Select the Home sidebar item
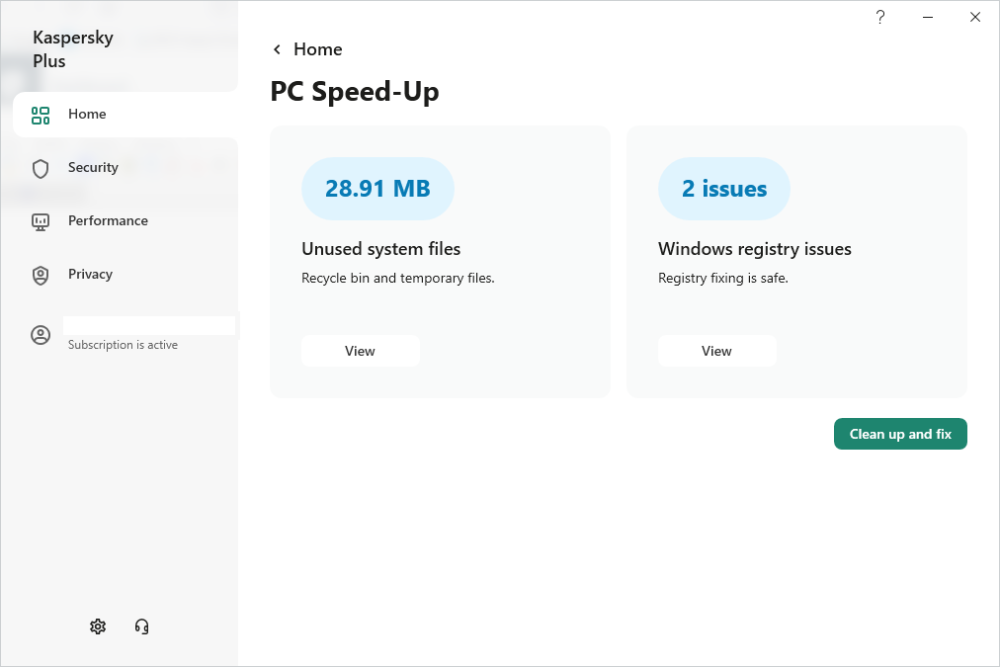The image size is (1000, 667). pos(87,114)
